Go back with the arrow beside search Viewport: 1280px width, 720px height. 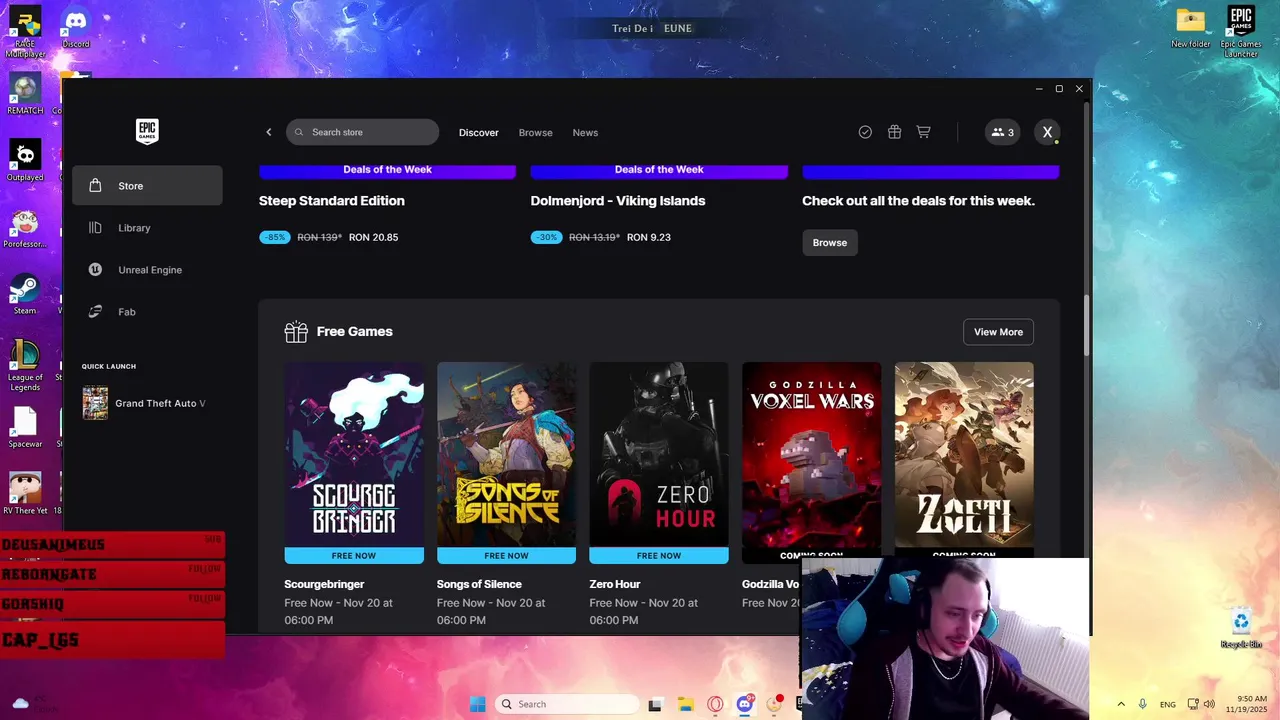pos(268,132)
